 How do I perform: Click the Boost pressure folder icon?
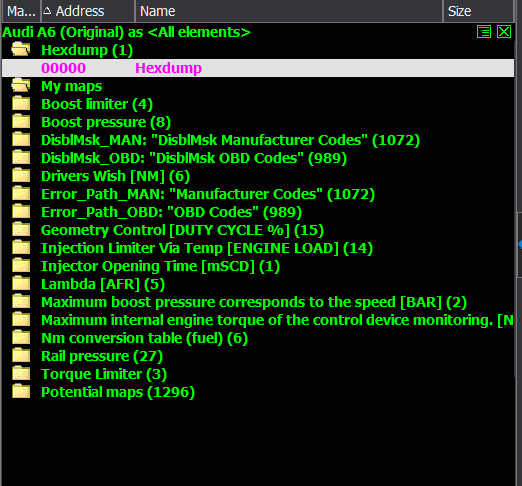click(21, 122)
